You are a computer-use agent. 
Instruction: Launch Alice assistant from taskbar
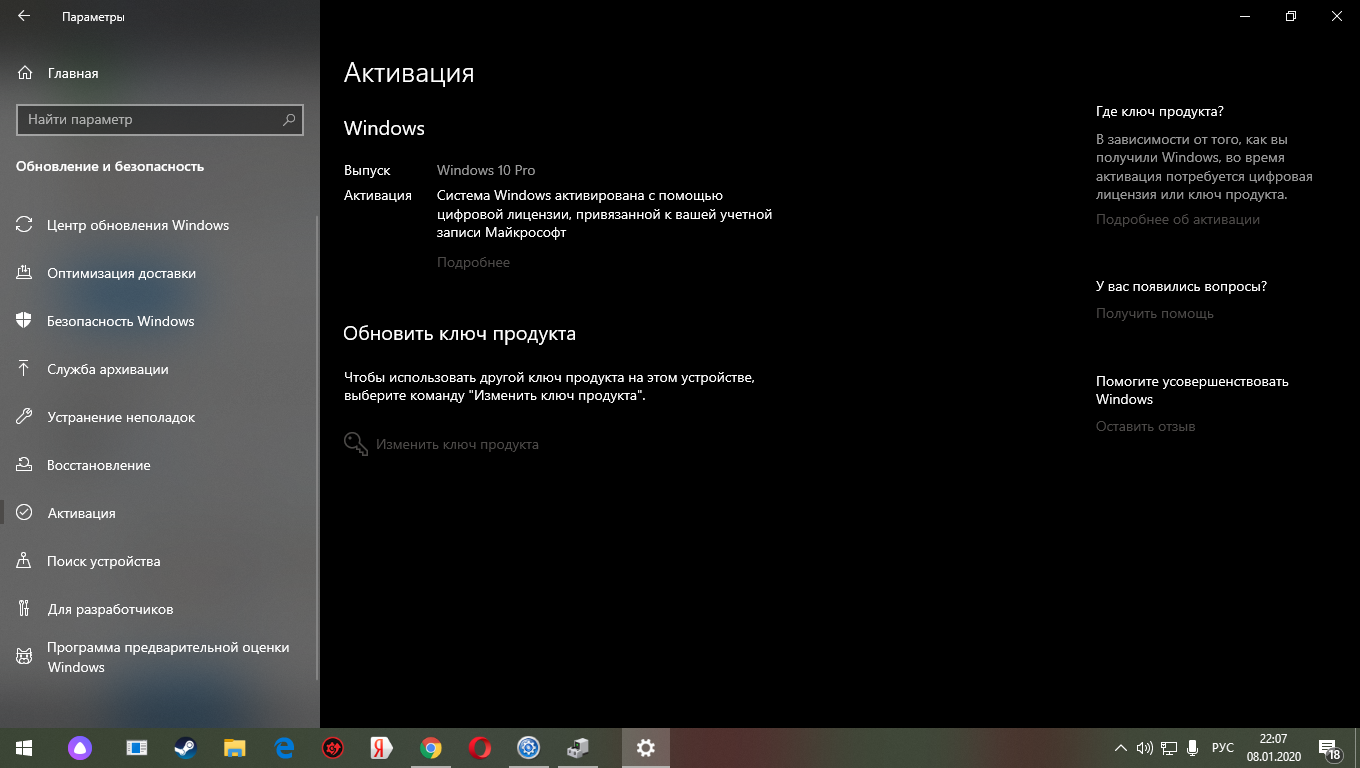79,748
